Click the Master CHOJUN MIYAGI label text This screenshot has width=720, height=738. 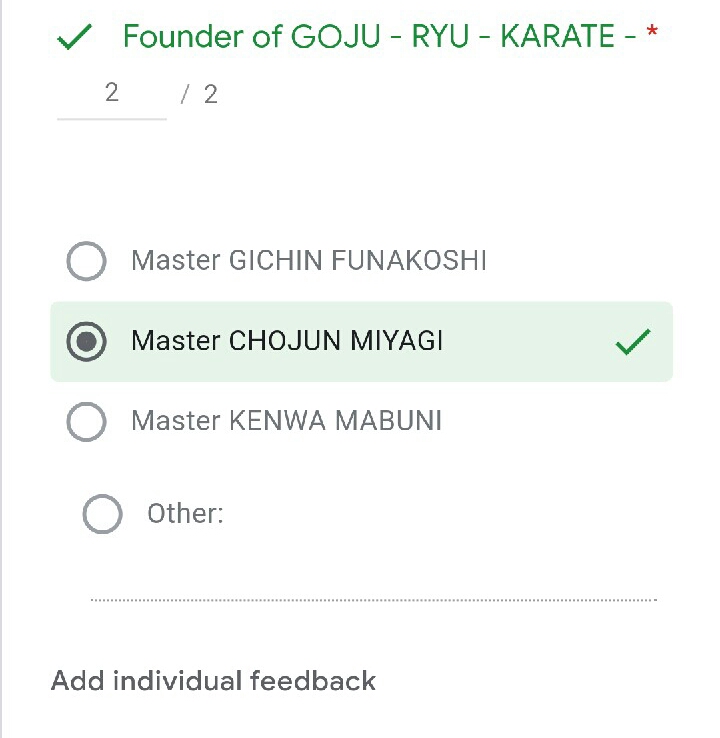point(286,342)
